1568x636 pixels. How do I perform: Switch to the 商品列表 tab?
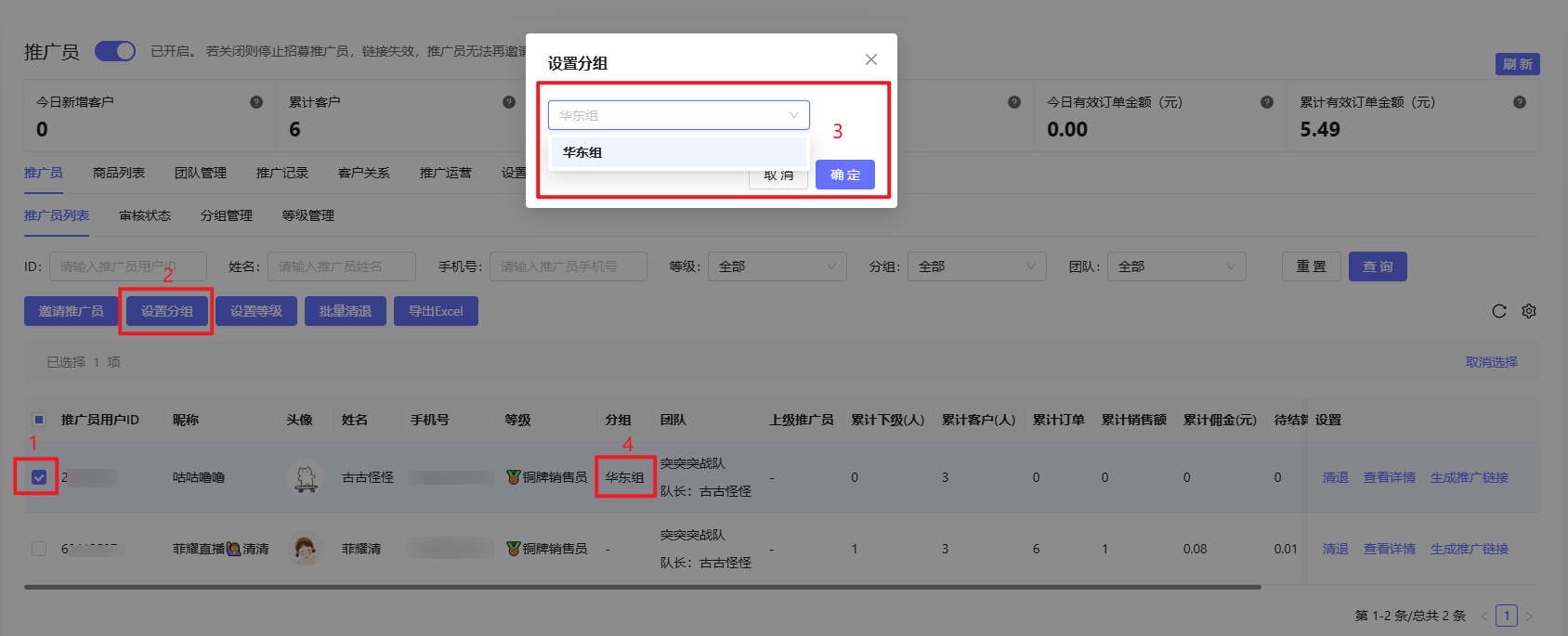(119, 173)
